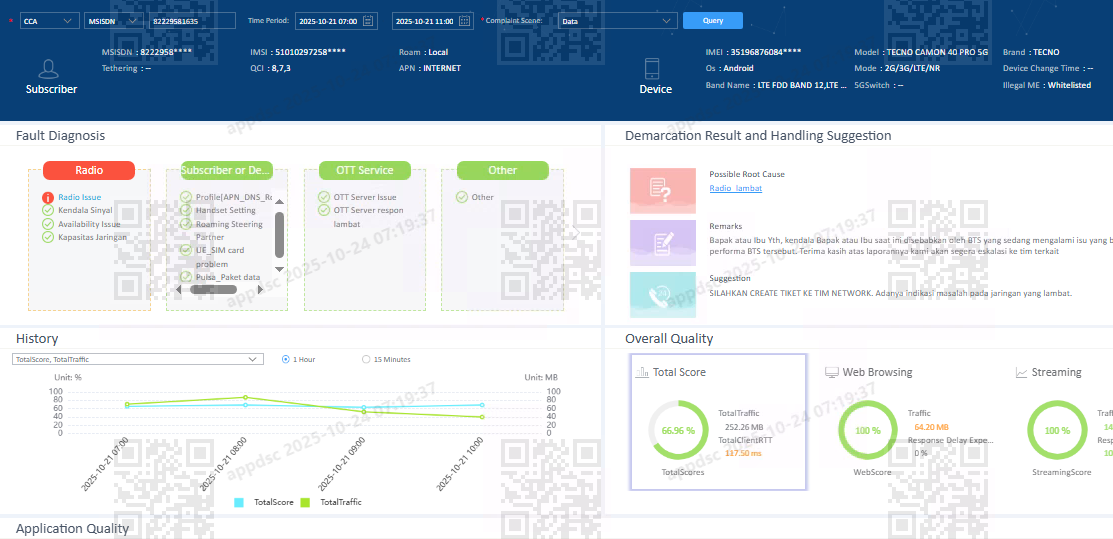Click the 117.50 ms TotalClientRTT value
Screen dimensions: 1113x539
[743, 452]
